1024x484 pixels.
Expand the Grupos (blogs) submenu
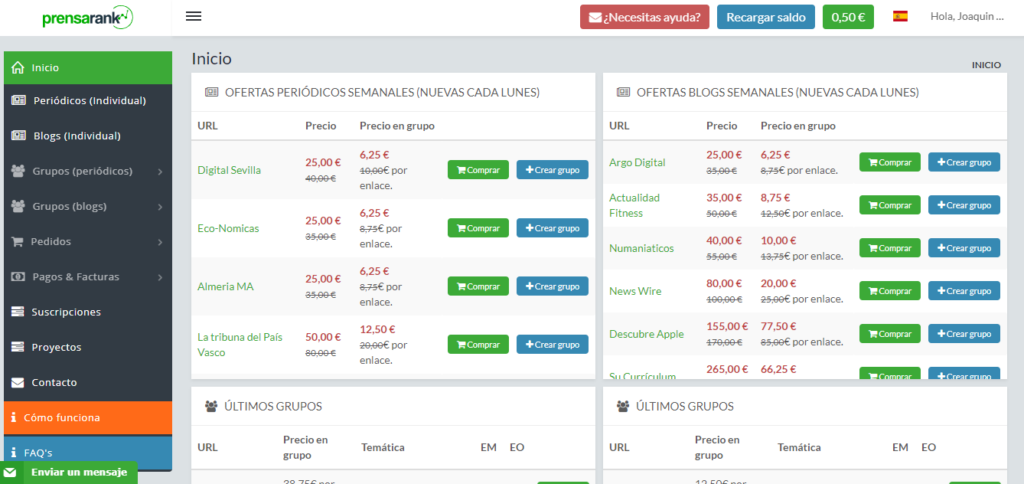(x=160, y=207)
